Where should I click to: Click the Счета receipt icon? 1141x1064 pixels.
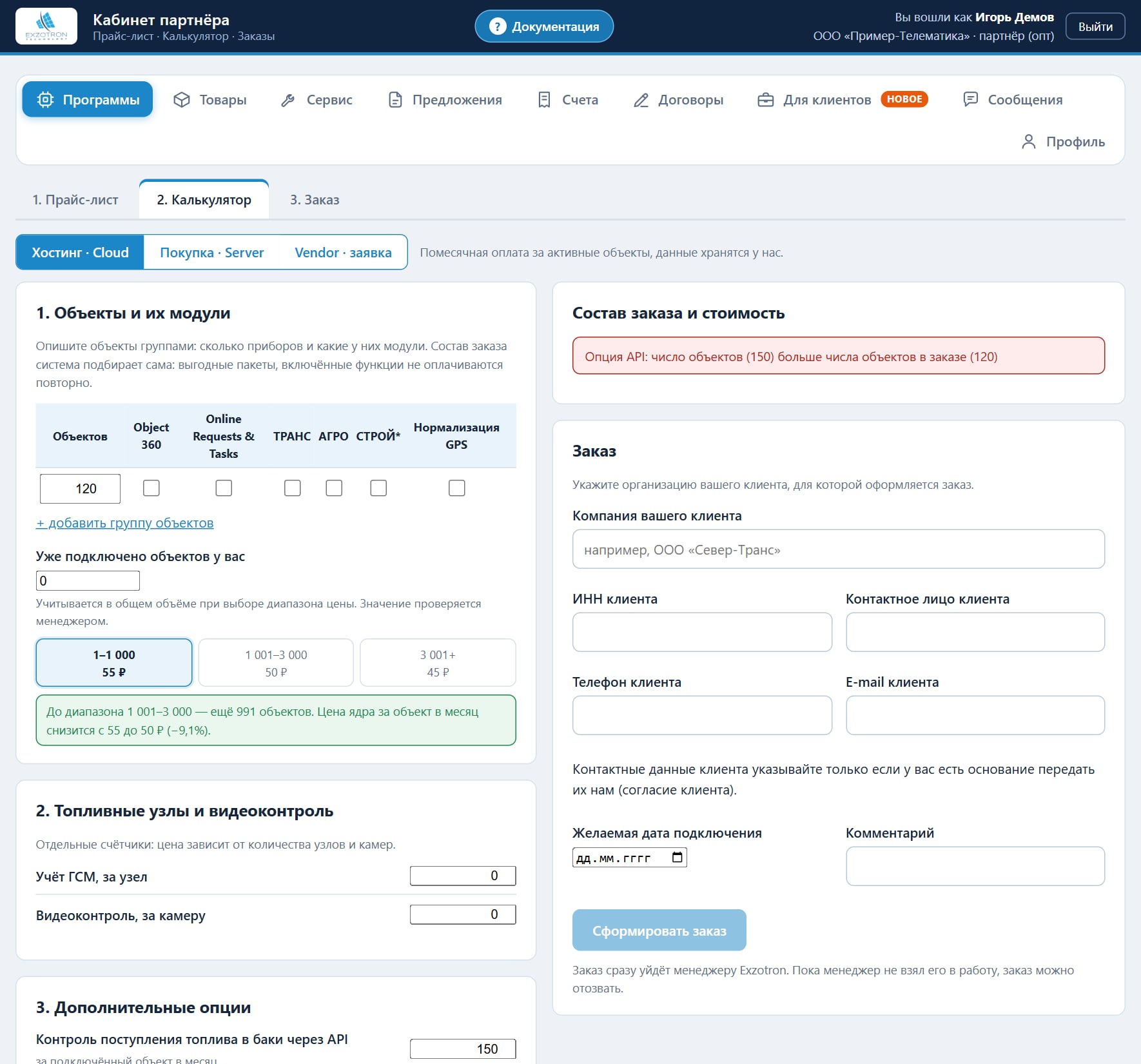[544, 100]
